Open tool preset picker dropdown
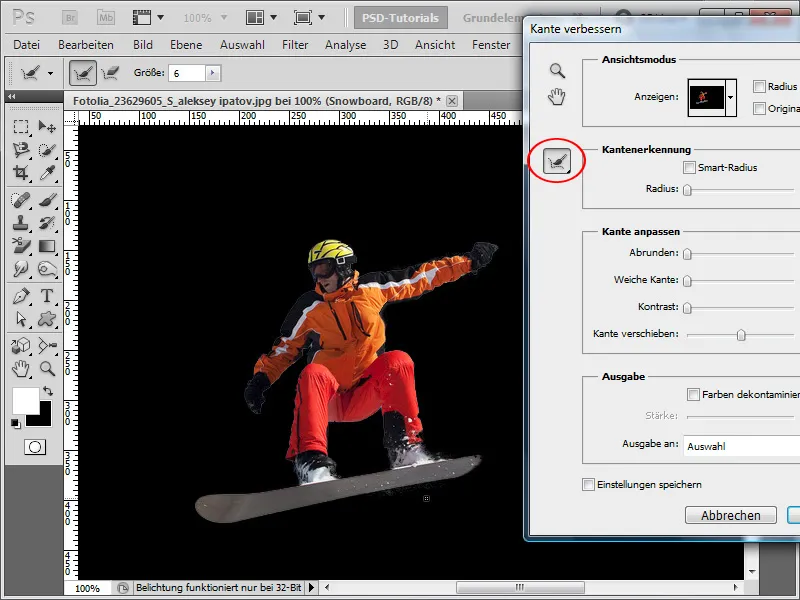This screenshot has height=600, width=800. pyautogui.click(x=50, y=73)
